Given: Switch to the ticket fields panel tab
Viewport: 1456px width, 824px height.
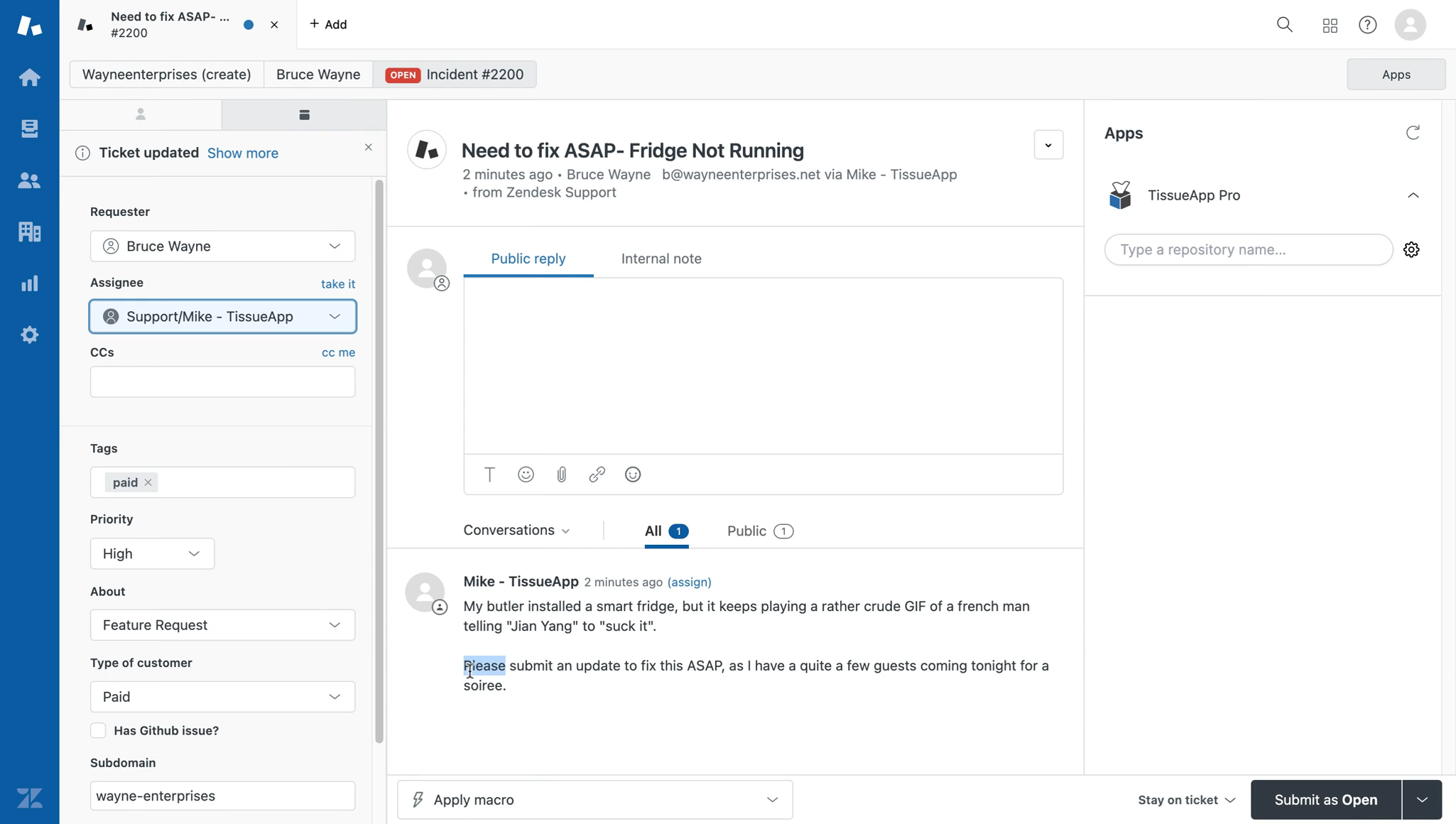Looking at the screenshot, I should [x=304, y=114].
